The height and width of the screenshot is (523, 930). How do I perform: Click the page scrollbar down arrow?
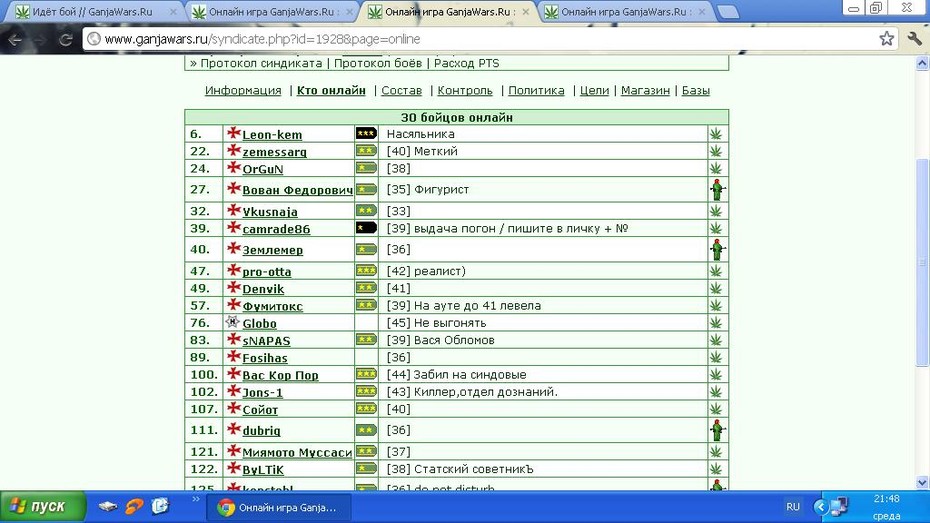(922, 482)
